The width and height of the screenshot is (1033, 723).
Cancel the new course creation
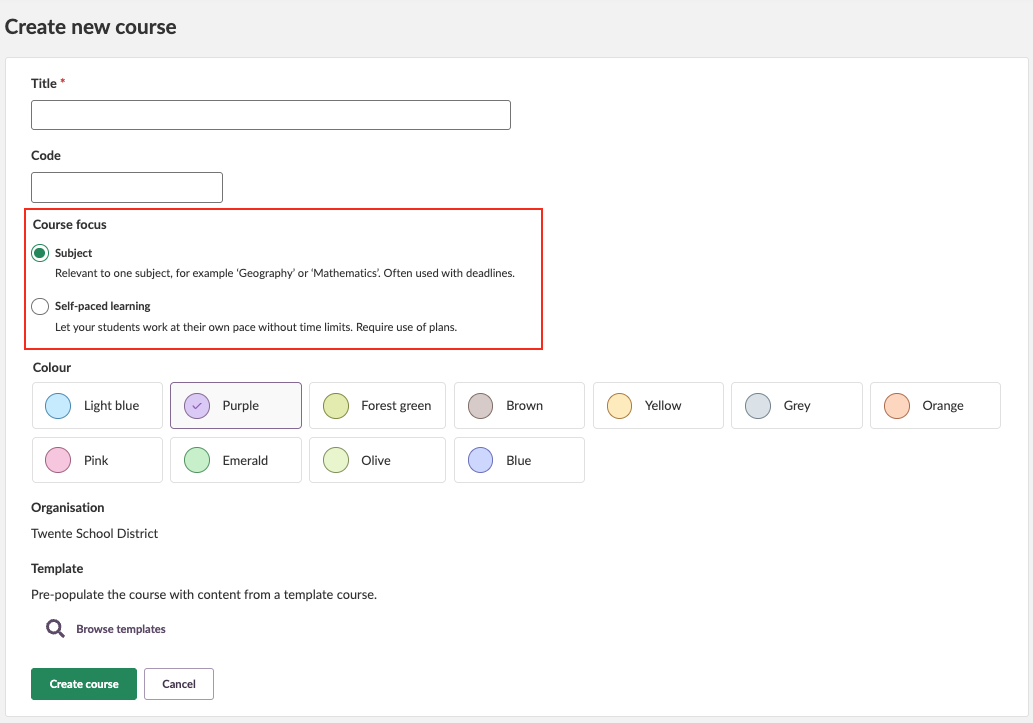tap(179, 684)
